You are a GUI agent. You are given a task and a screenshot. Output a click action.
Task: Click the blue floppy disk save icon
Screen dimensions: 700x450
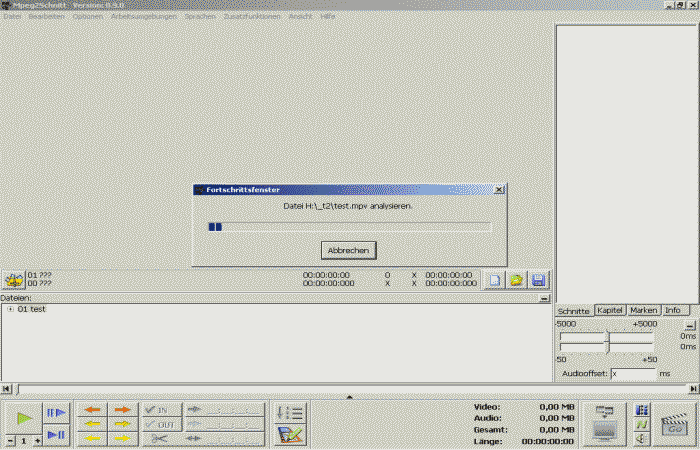[x=538, y=280]
